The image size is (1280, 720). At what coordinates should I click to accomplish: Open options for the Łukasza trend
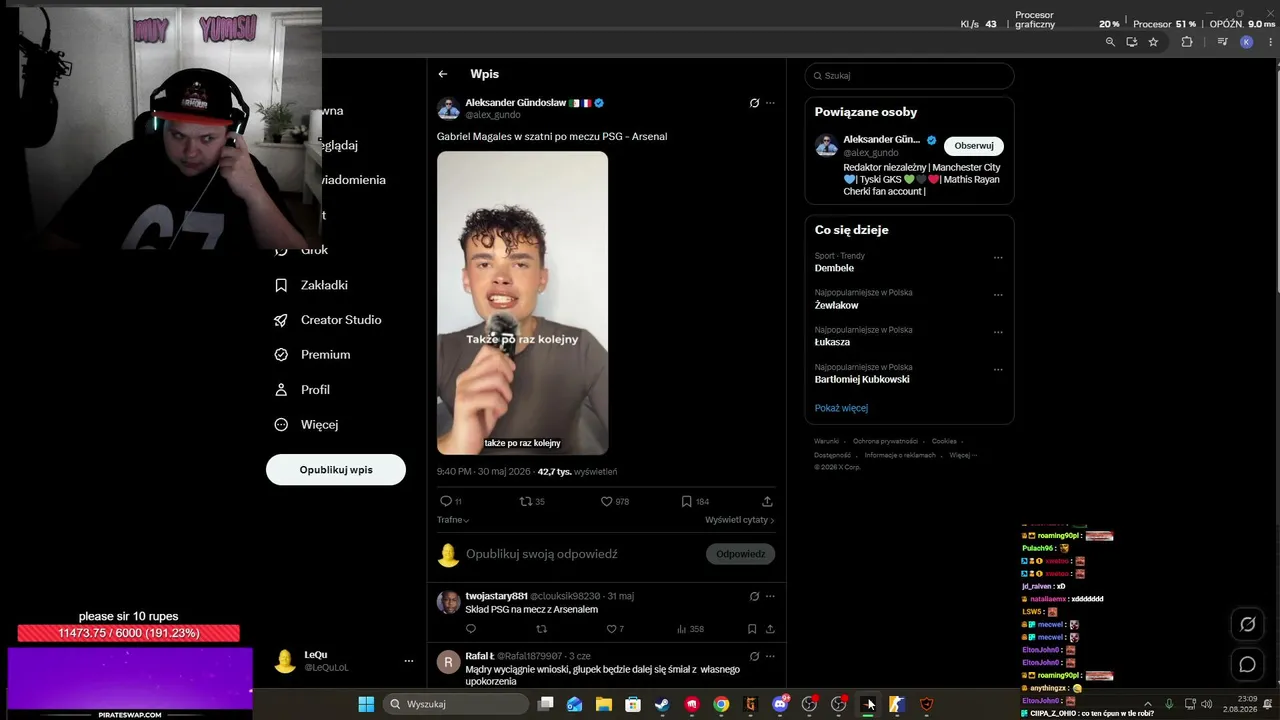click(998, 332)
